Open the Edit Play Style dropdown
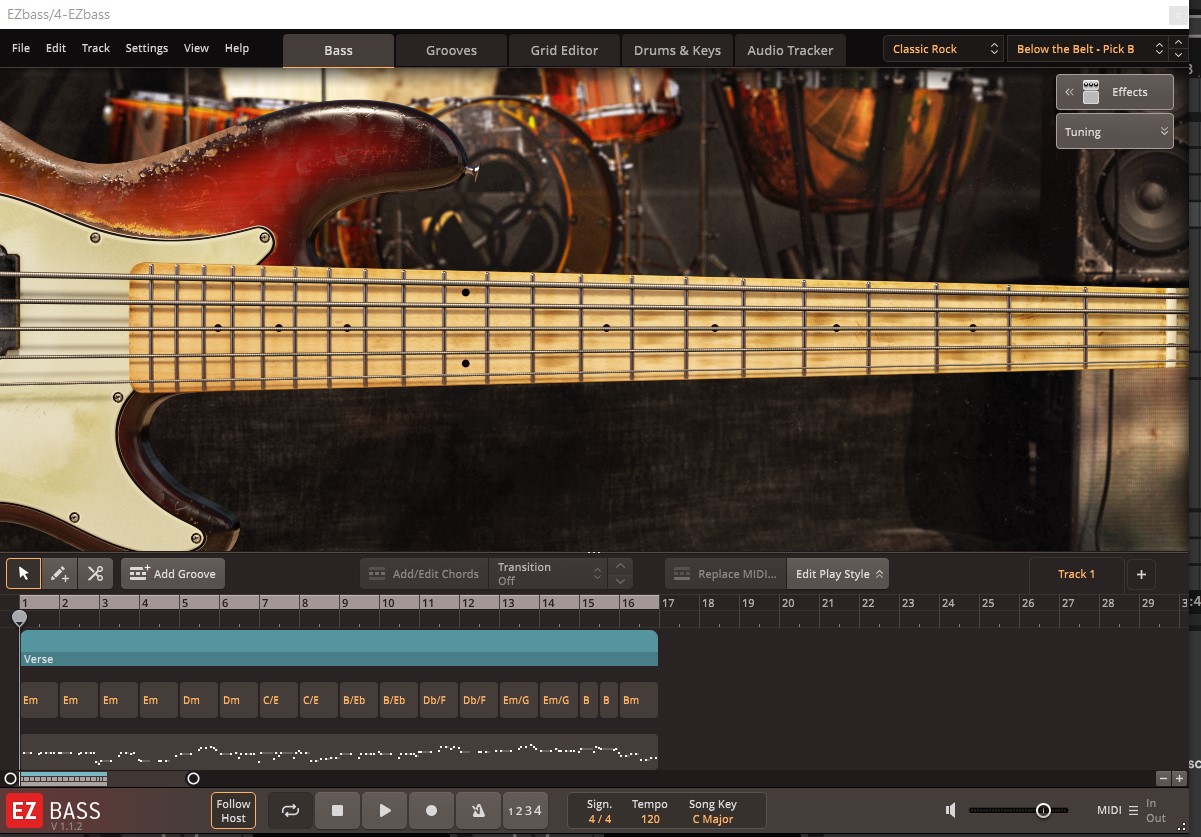This screenshot has width=1201, height=837. tap(838, 574)
